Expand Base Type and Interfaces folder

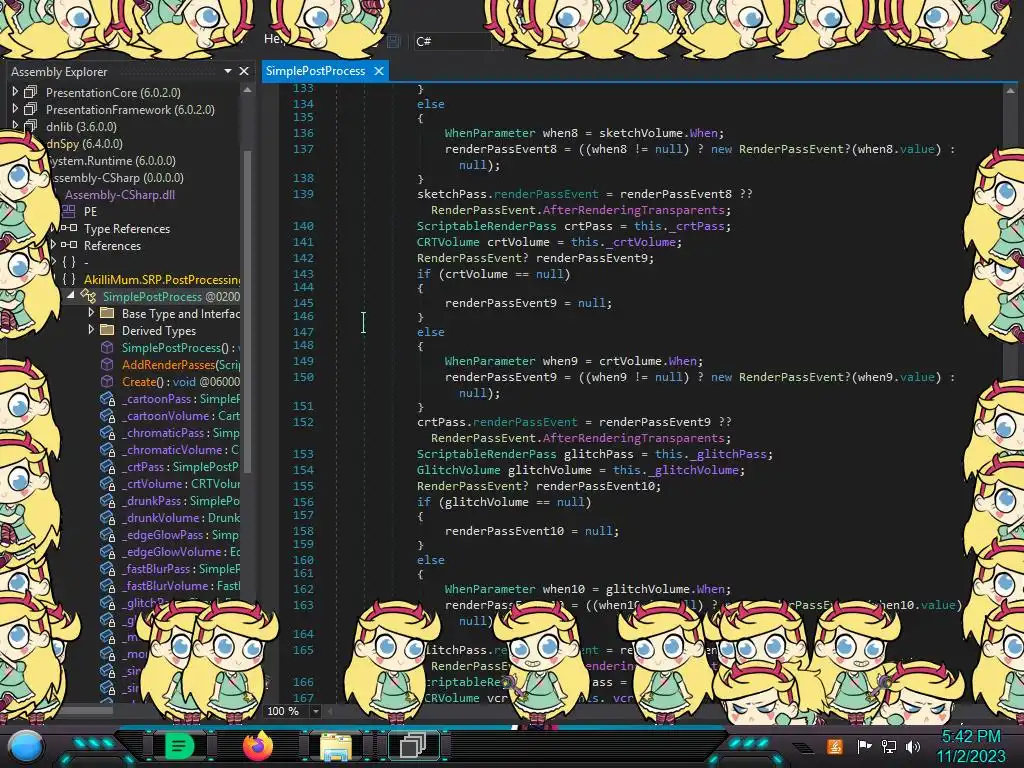91,313
